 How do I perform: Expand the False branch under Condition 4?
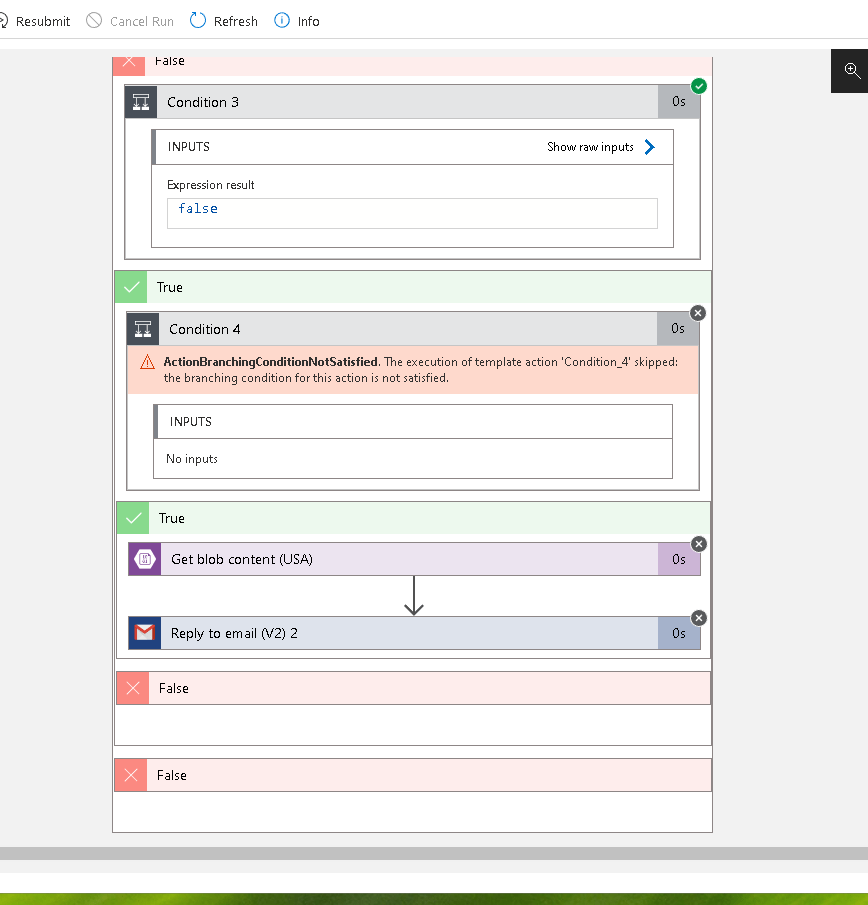413,688
